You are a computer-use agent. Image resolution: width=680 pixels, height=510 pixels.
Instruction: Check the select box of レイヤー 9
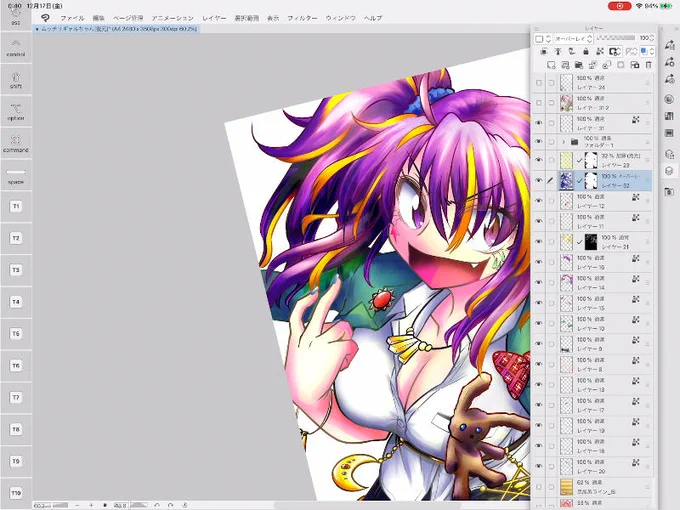[551, 343]
